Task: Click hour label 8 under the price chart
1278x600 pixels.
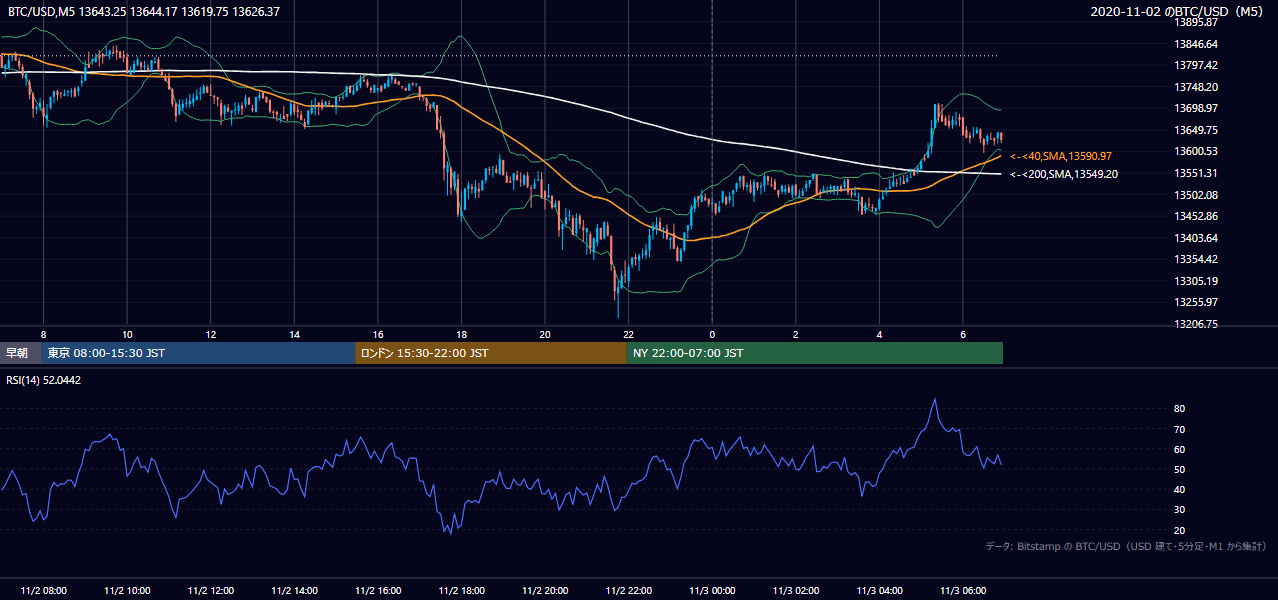Action: pyautogui.click(x=43, y=334)
